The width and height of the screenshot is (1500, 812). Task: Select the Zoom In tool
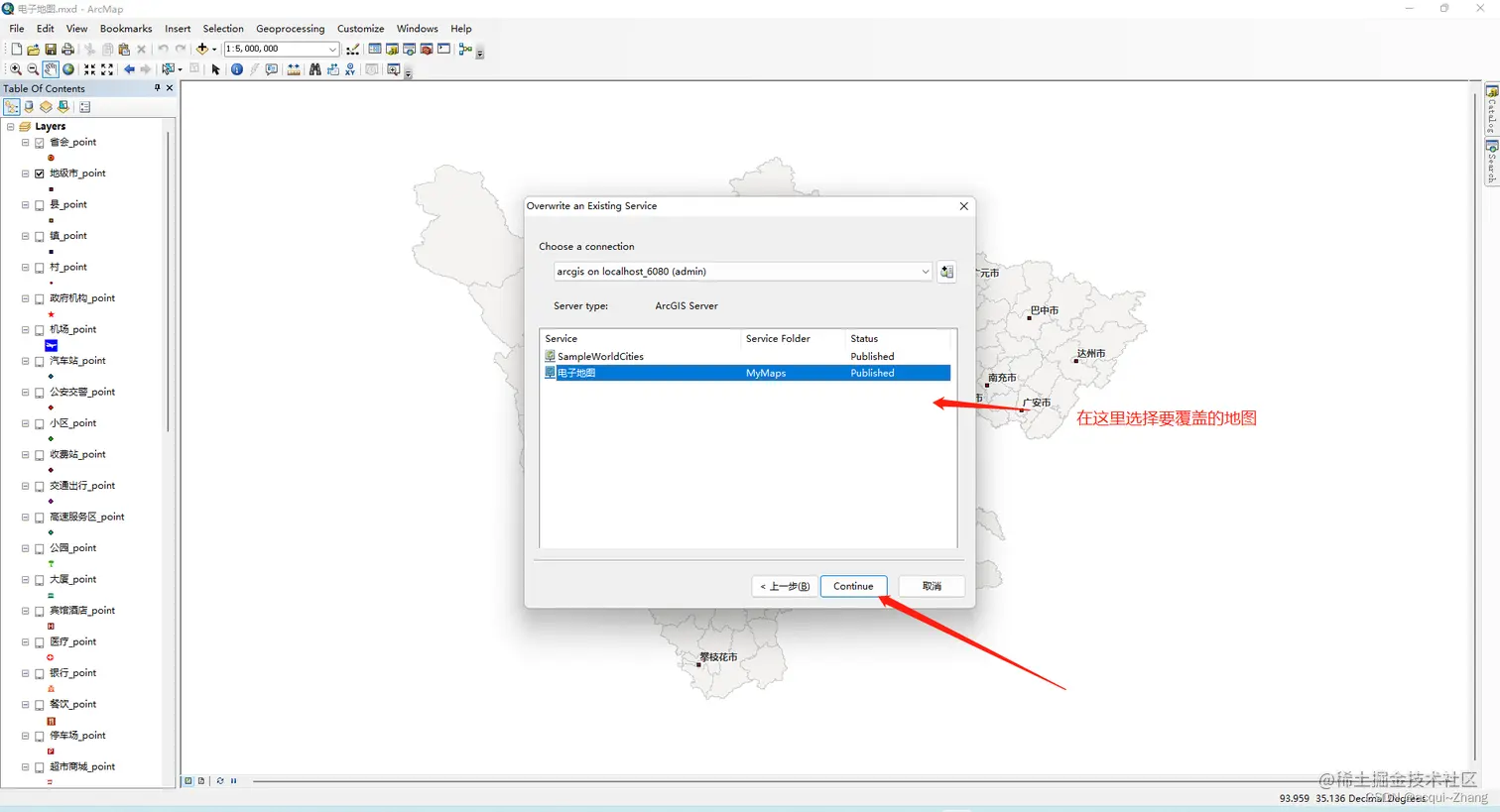16,69
